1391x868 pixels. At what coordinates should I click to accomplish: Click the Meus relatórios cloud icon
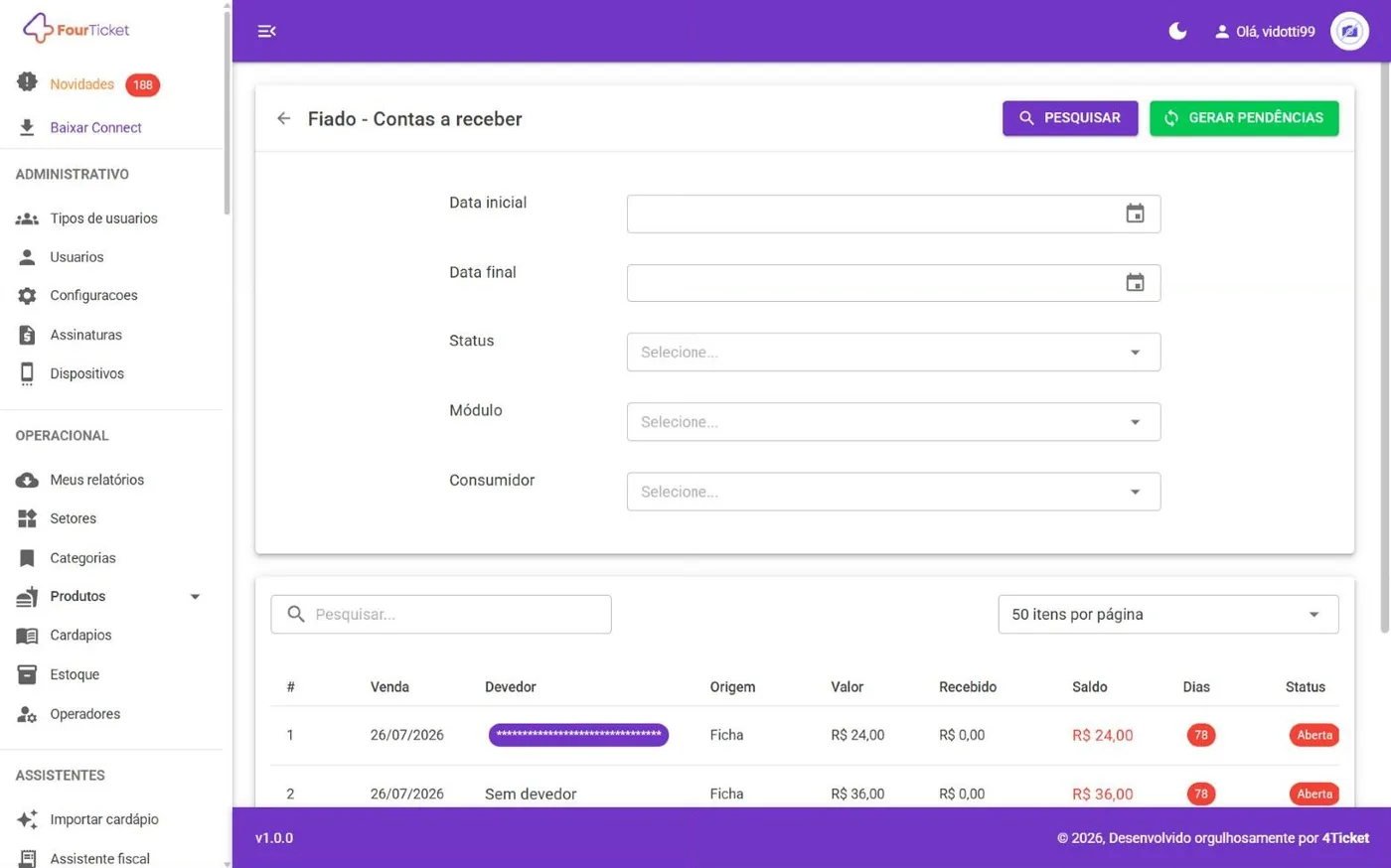pyautogui.click(x=27, y=480)
